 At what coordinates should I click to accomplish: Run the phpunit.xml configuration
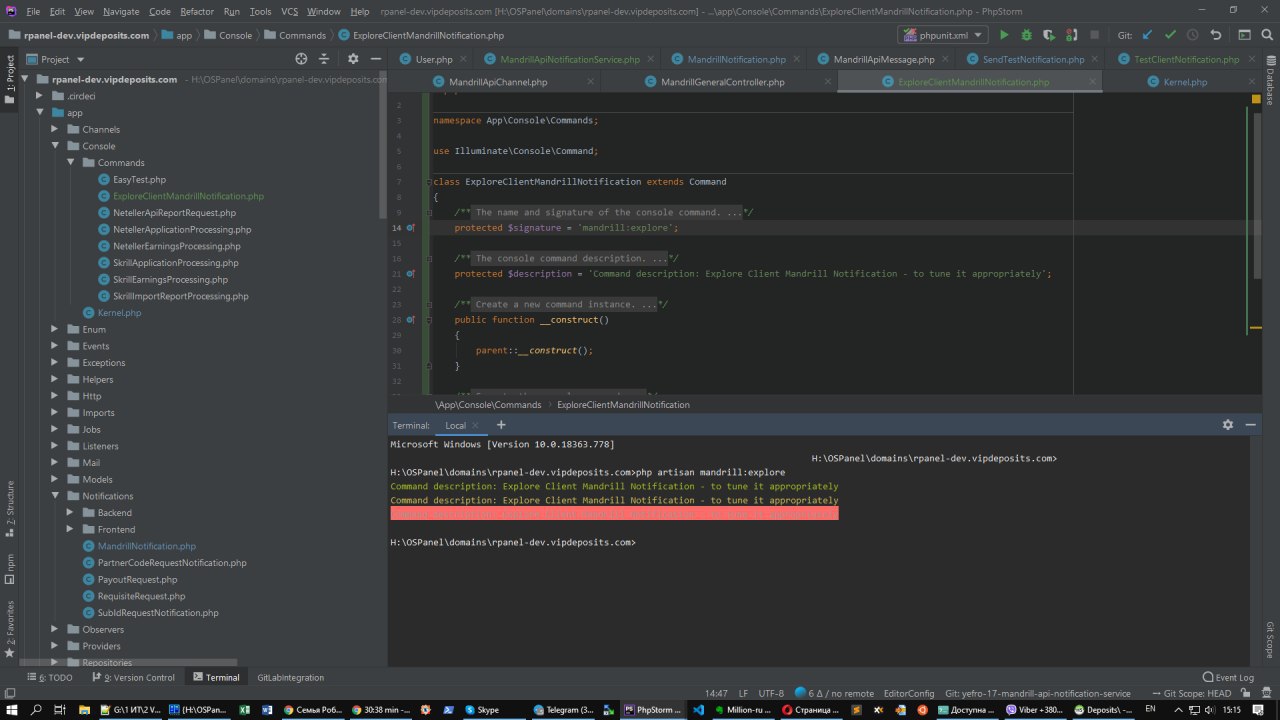[x=1004, y=35]
